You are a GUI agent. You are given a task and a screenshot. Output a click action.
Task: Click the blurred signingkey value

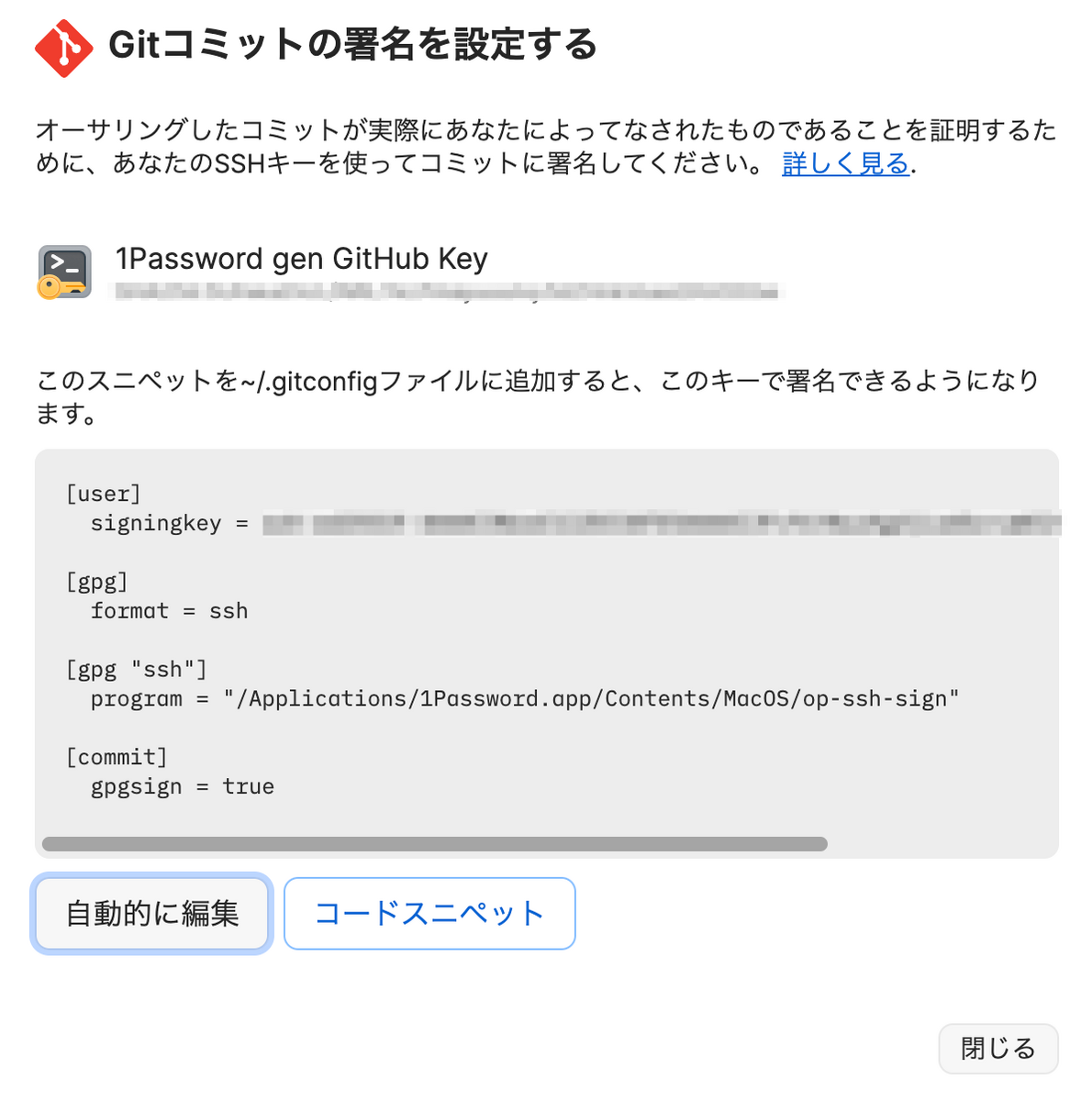(642, 523)
